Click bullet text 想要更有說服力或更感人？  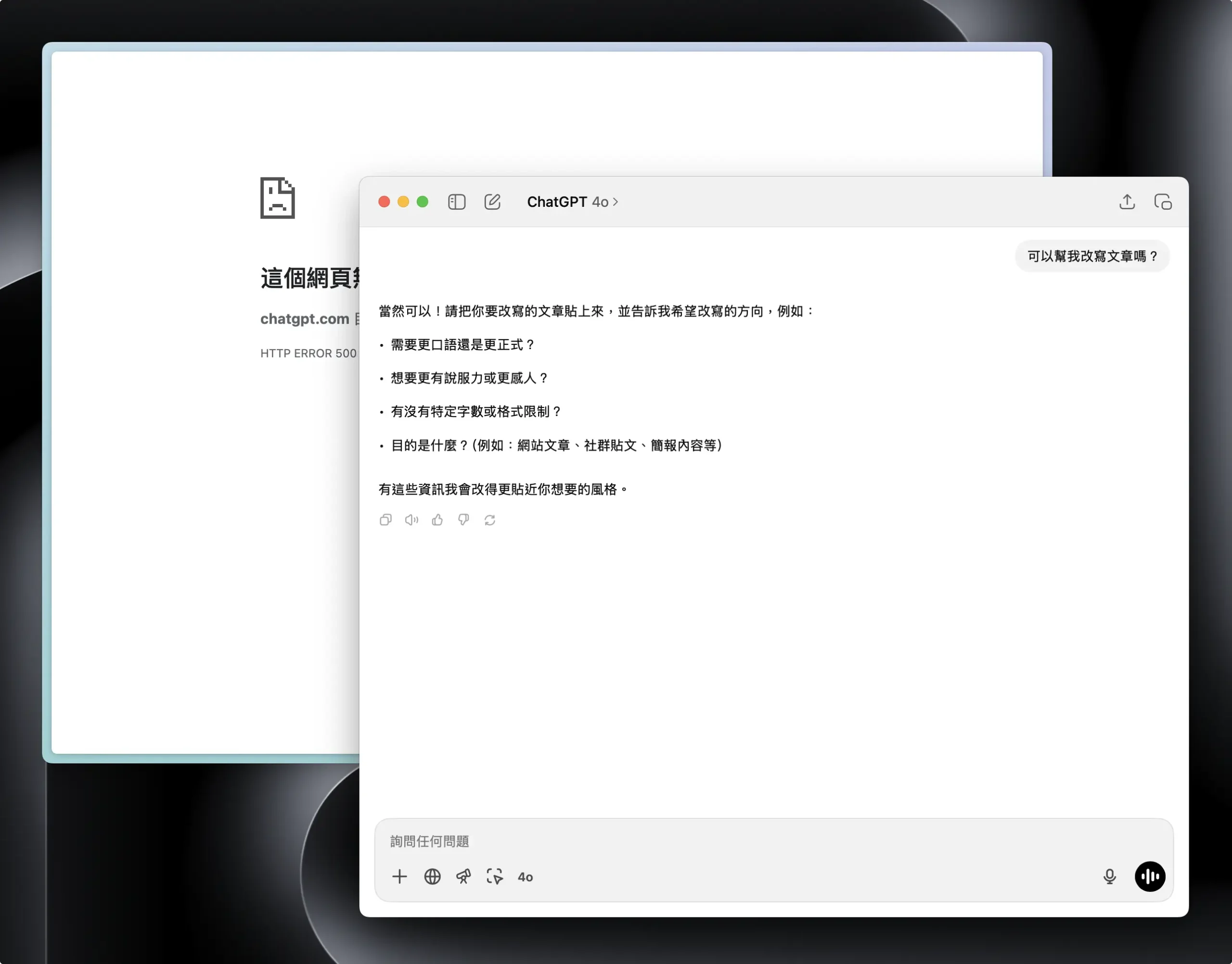(470, 378)
